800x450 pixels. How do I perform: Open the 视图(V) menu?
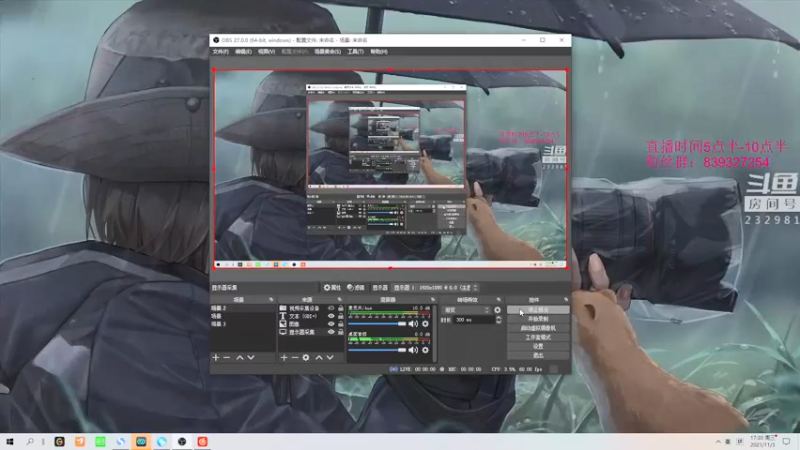[266, 52]
